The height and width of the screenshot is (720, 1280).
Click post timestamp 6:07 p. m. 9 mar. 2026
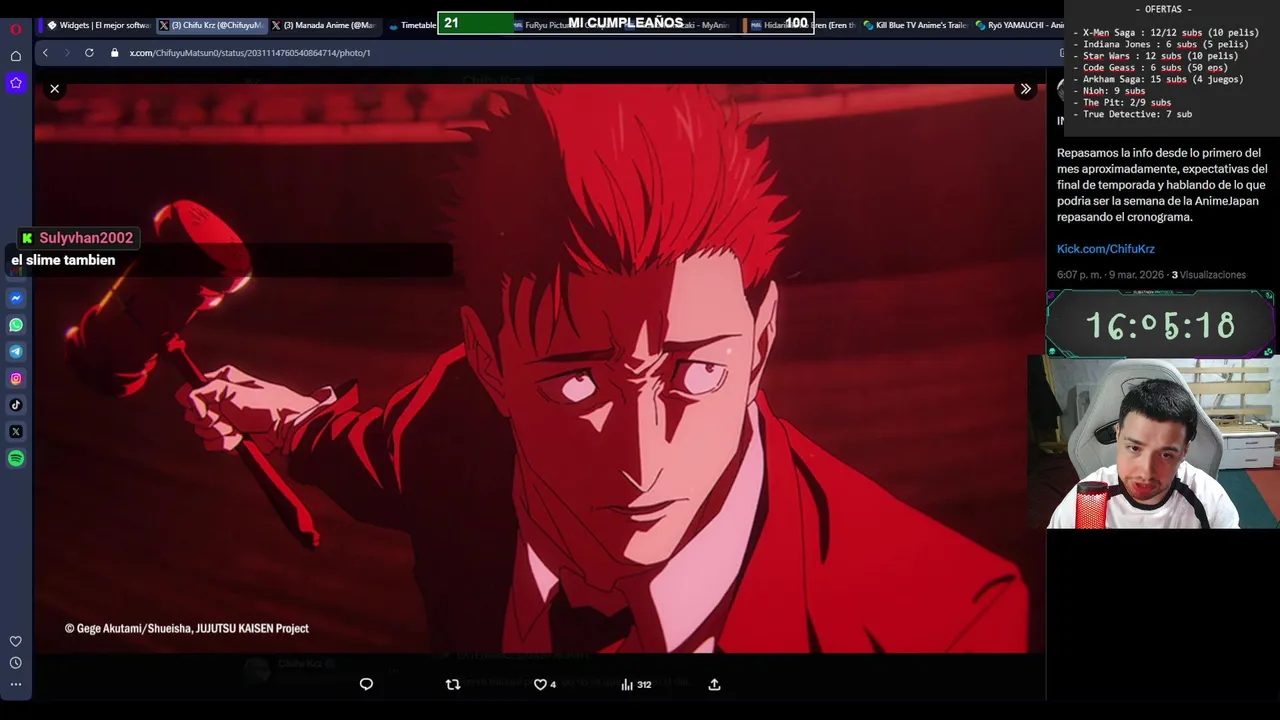tap(1110, 275)
